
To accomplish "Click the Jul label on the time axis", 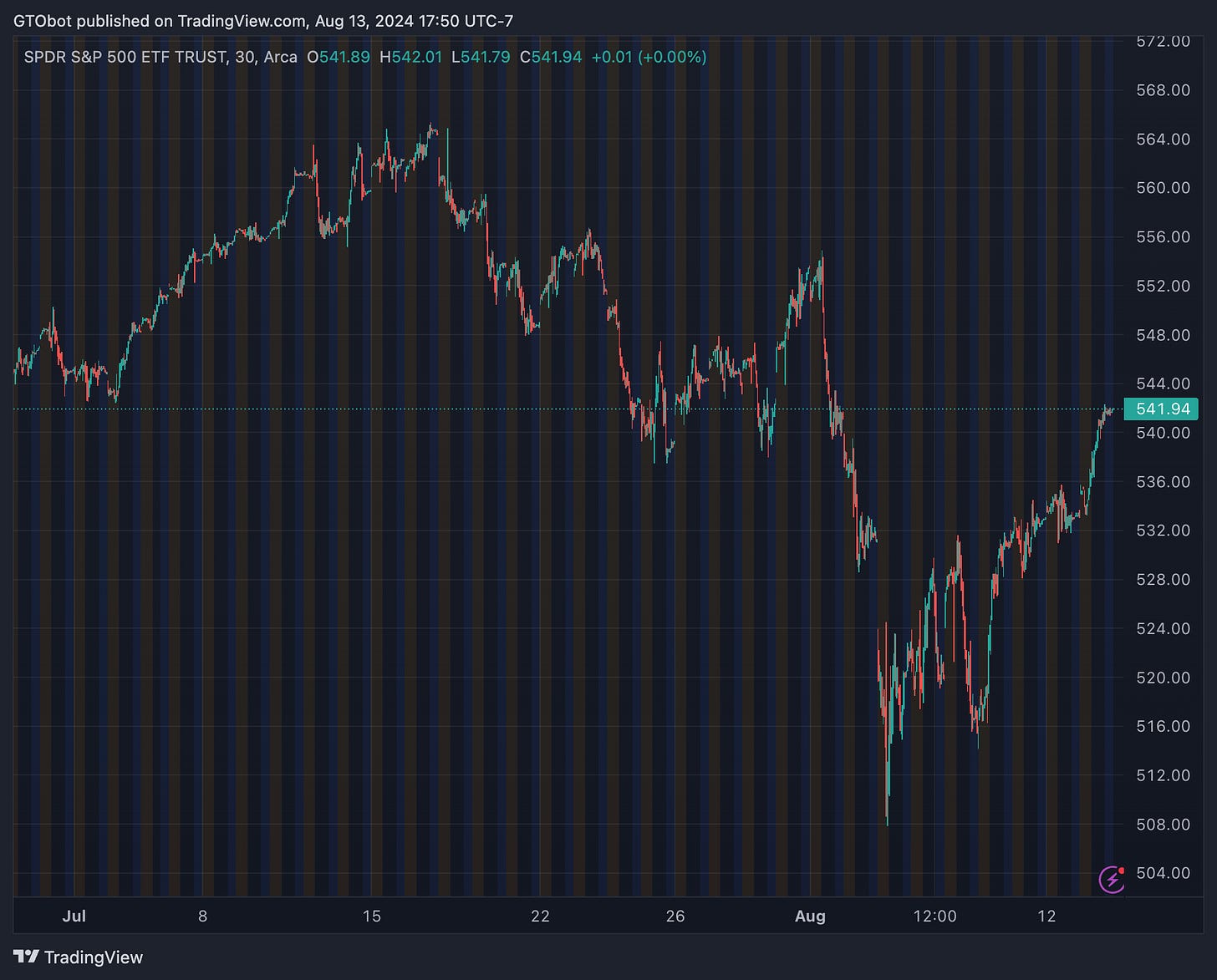I will coord(74,916).
